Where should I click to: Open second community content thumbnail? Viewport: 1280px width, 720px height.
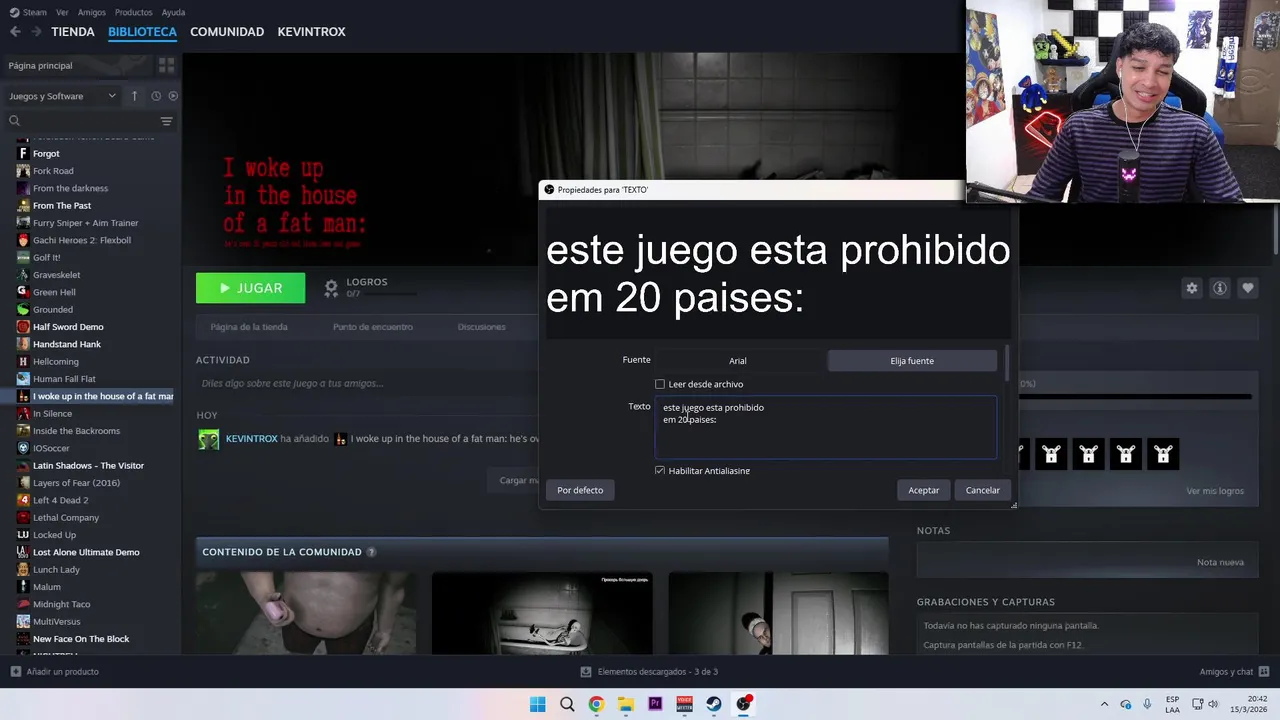542,613
